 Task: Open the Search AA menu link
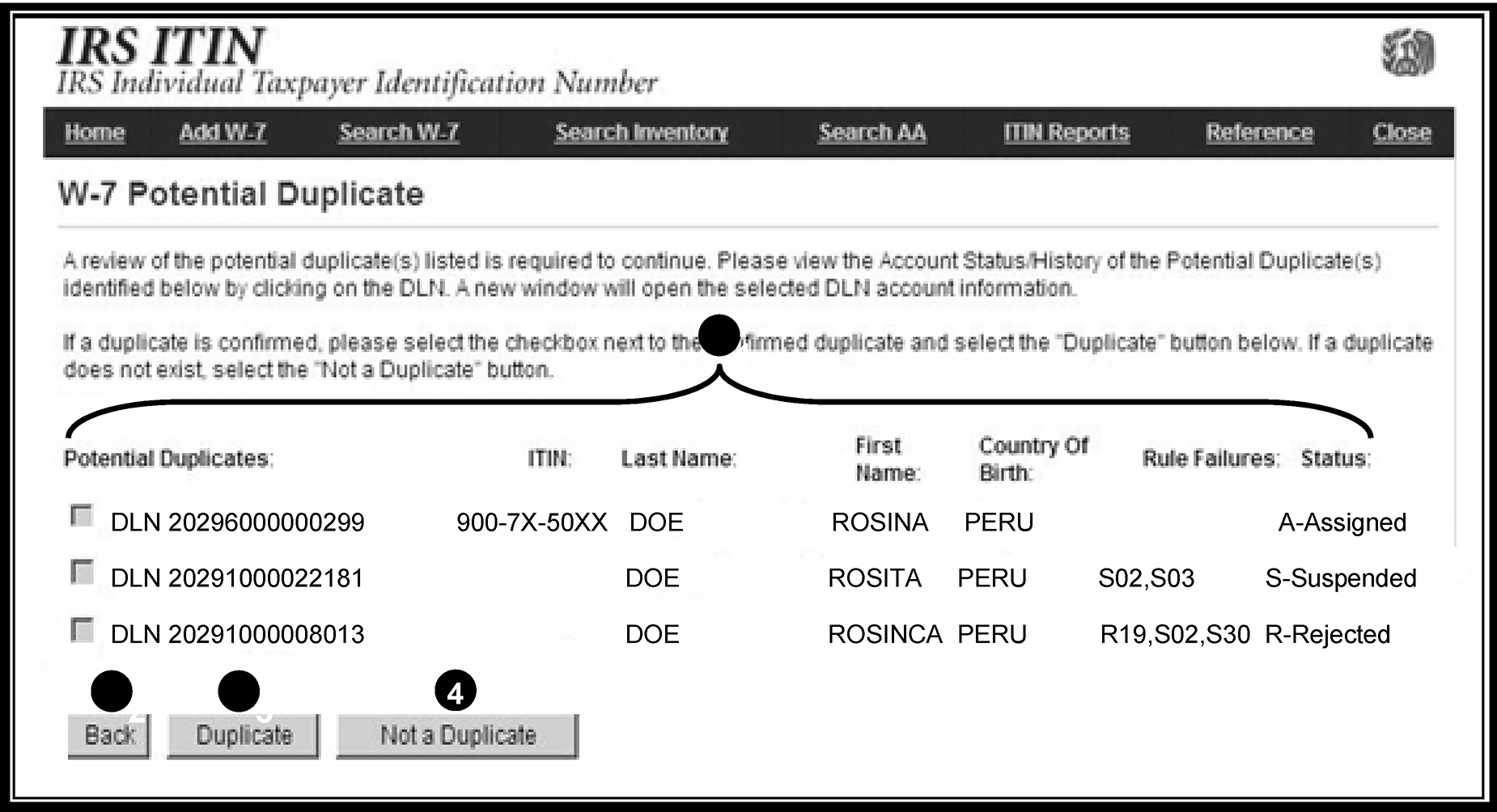[x=871, y=133]
